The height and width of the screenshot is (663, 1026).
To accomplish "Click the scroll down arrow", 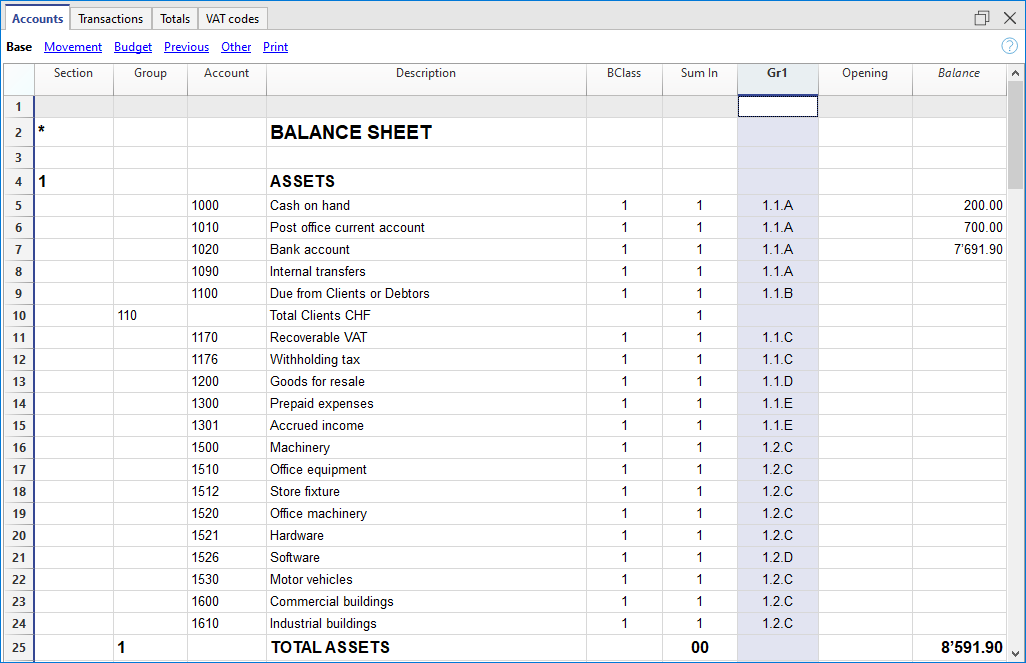I will [1015, 651].
